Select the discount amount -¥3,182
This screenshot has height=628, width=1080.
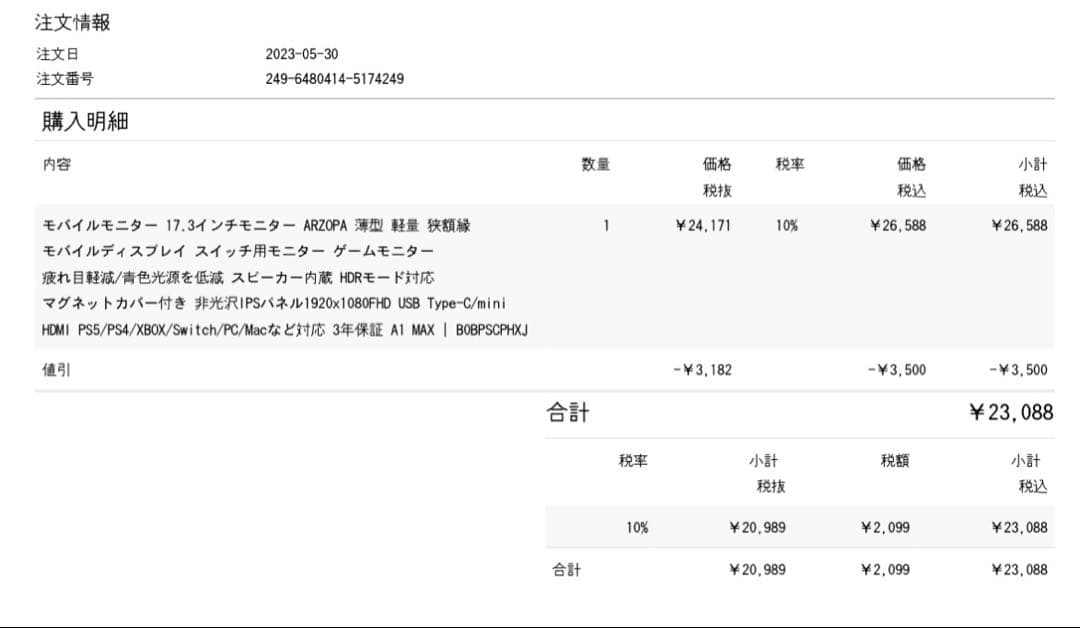(702, 370)
